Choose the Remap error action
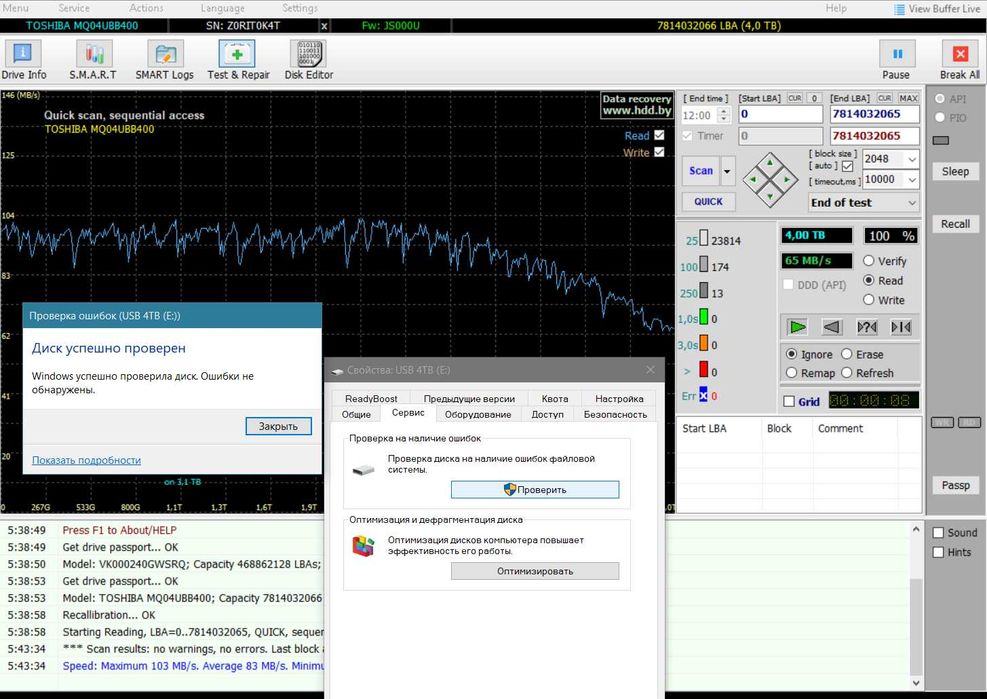 (792, 373)
